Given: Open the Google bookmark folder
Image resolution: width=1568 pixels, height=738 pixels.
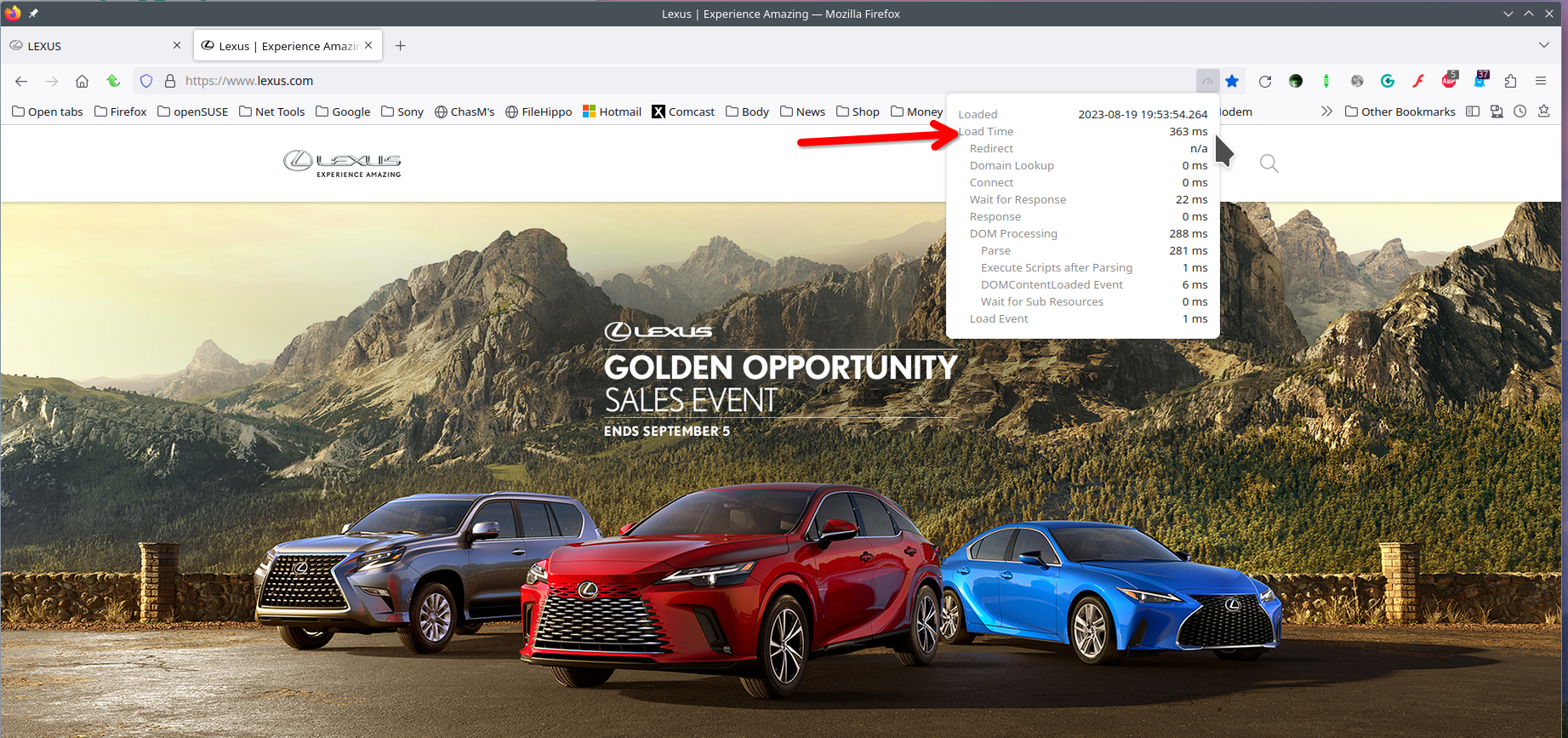Looking at the screenshot, I should (343, 112).
